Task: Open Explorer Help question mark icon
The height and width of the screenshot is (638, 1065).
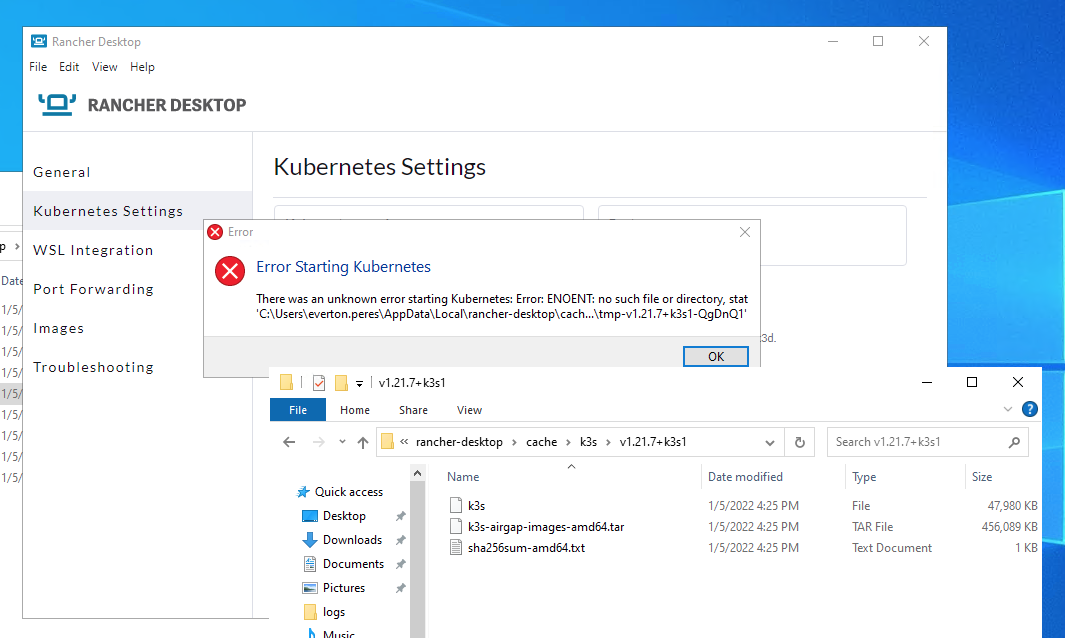Action: (x=1030, y=409)
